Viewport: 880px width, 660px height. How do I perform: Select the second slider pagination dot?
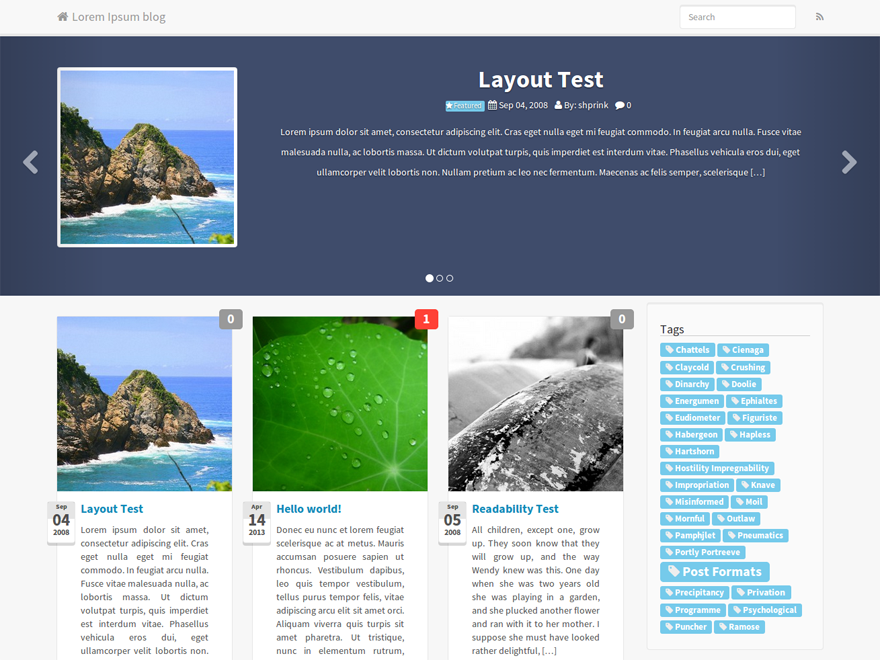click(x=440, y=278)
